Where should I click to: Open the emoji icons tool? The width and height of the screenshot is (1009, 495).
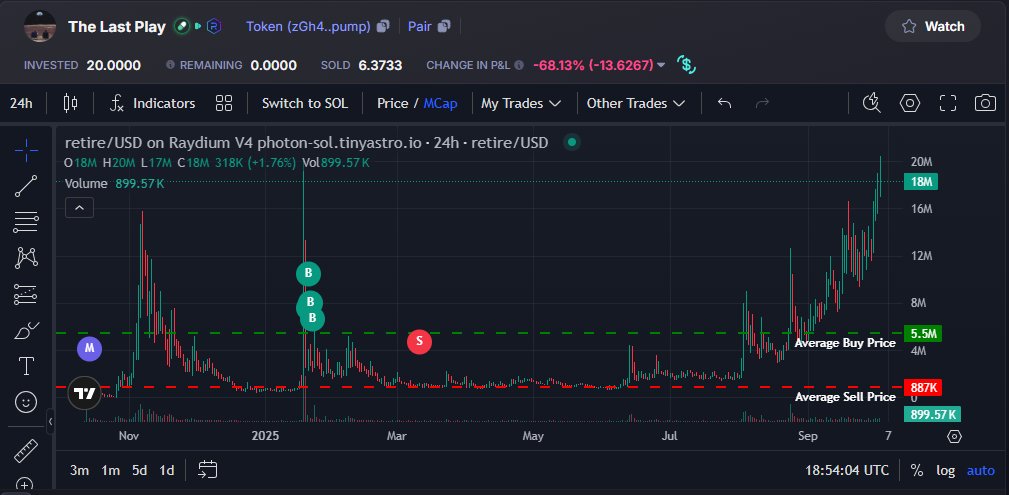click(26, 402)
